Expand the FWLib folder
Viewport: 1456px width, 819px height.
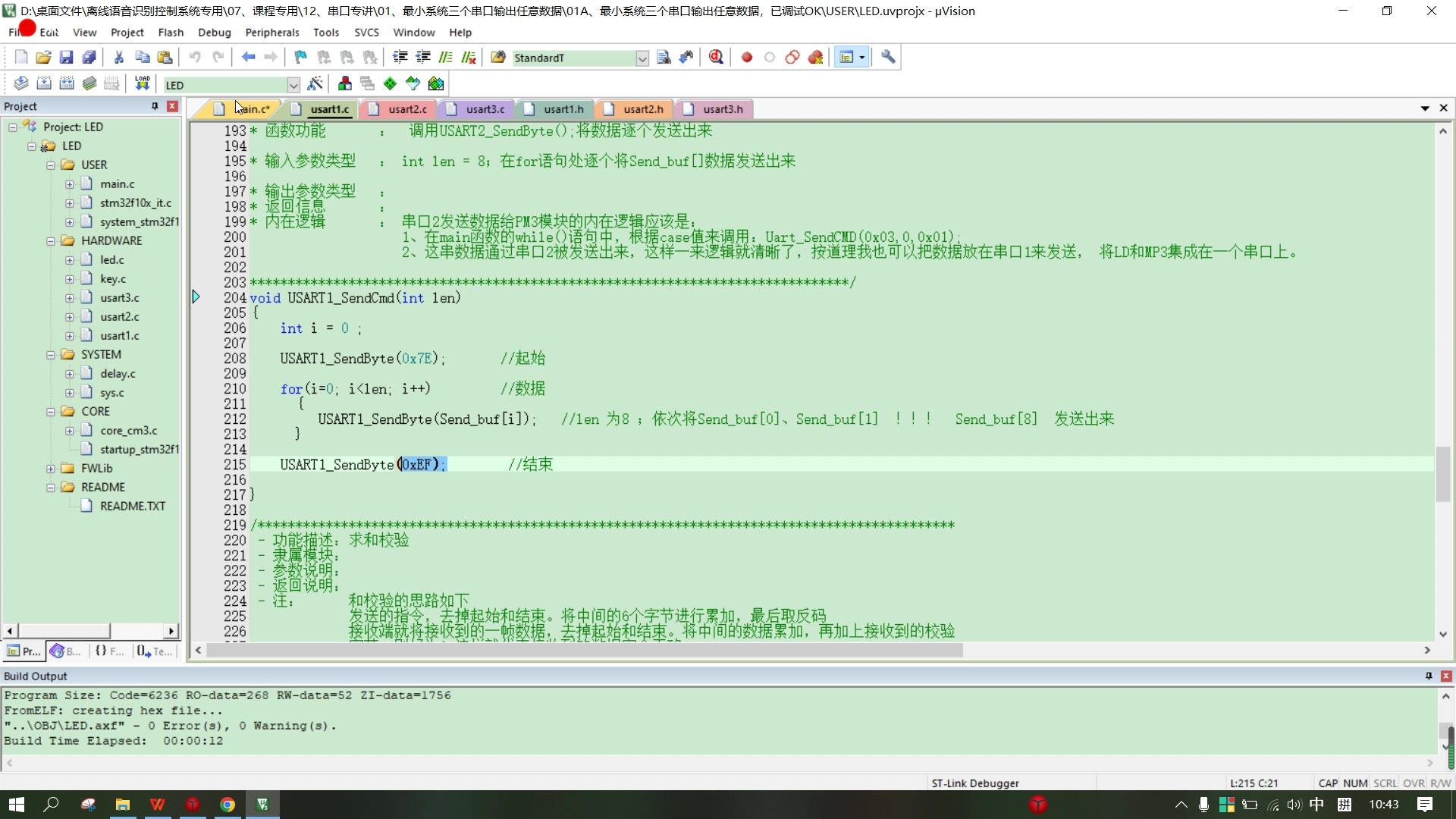[x=50, y=468]
